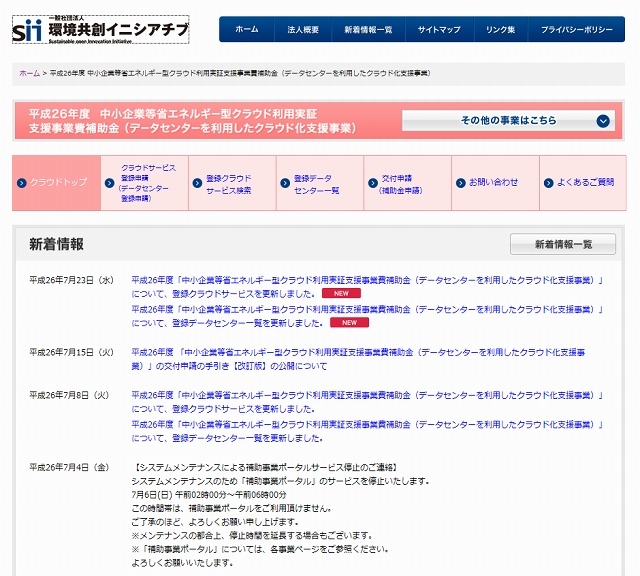Click the 新着情報一覧 button in the news panel
Image resolution: width=640 pixels, height=576 pixels.
point(563,244)
